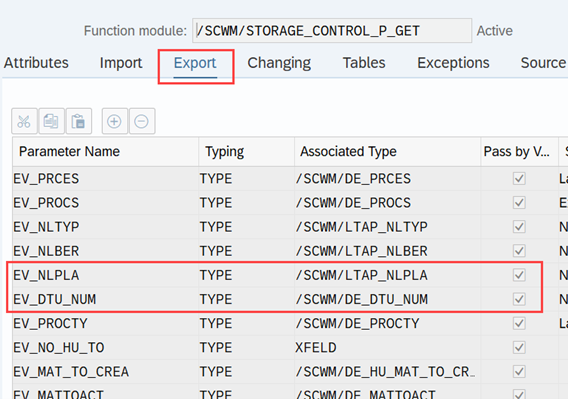Delete a row with the minus icon
The image size is (568, 399).
[x=142, y=121]
